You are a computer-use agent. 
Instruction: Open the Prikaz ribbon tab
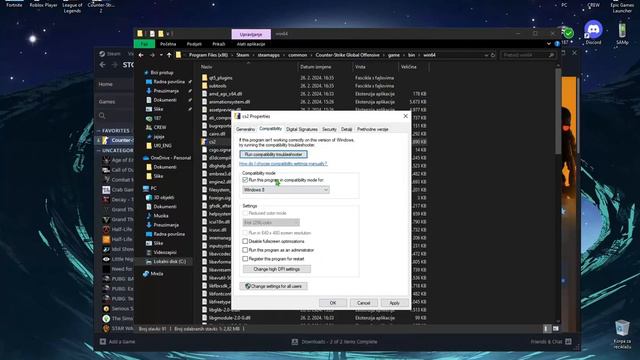coord(219,44)
